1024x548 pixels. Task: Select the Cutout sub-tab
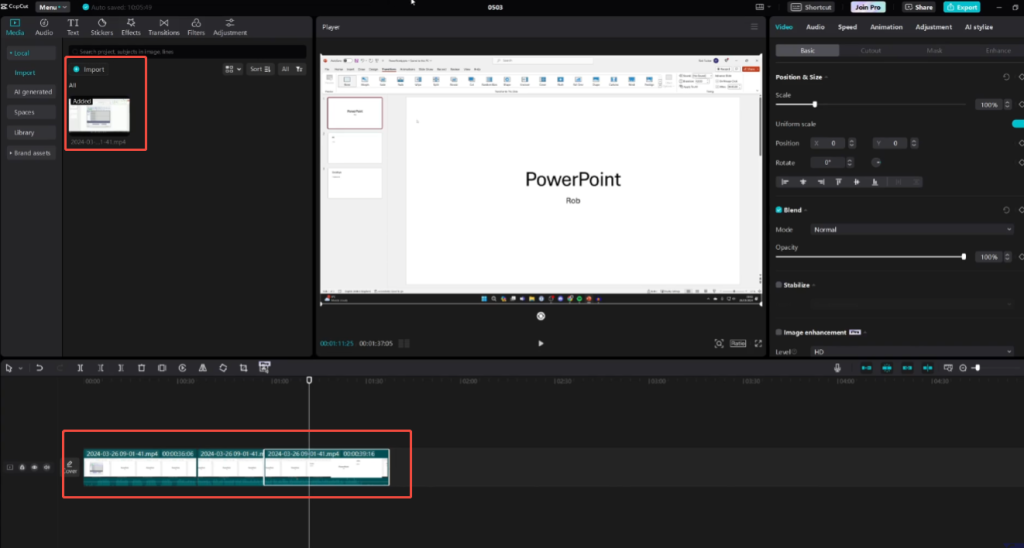871,50
